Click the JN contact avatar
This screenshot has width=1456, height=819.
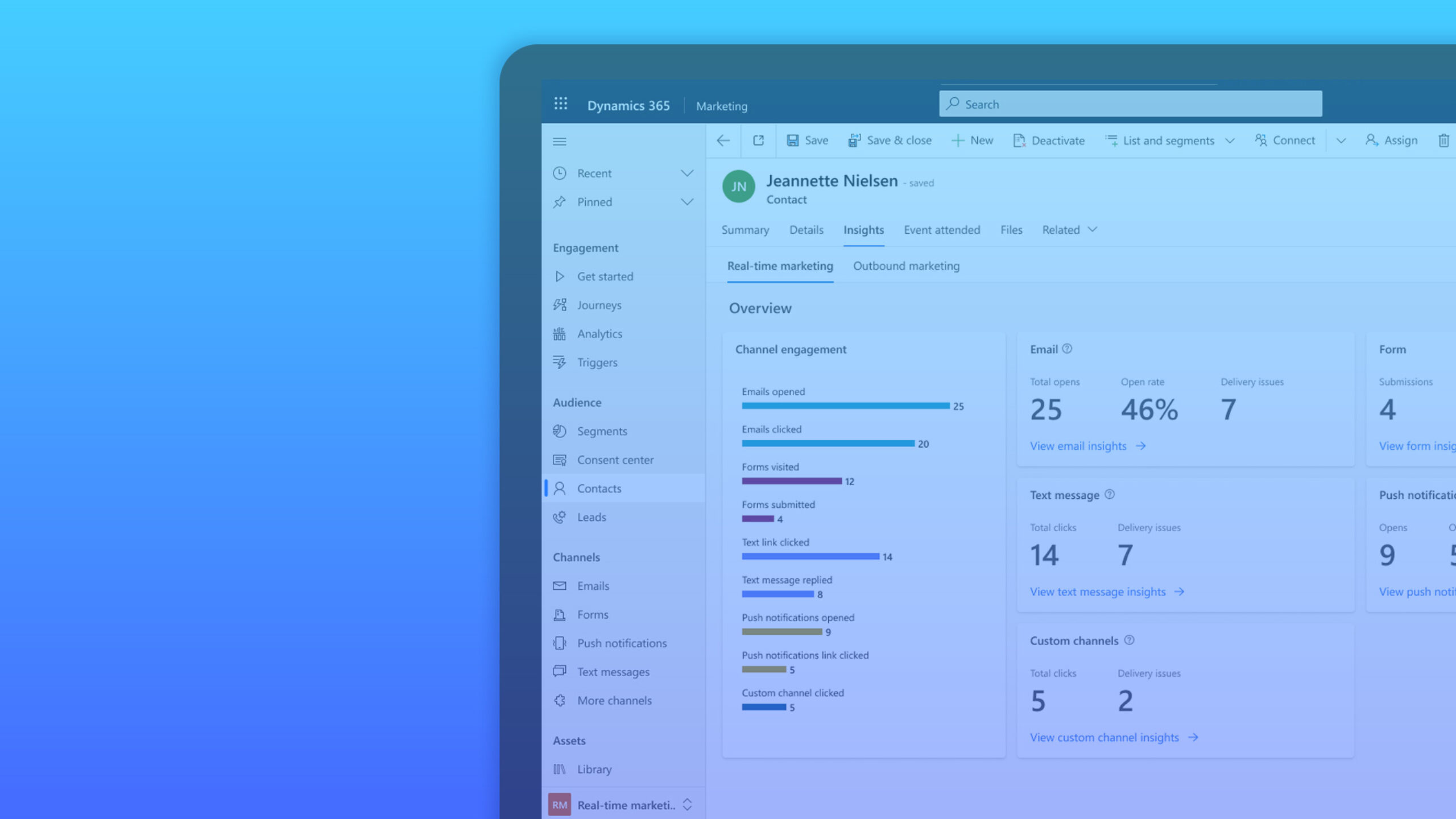[738, 187]
